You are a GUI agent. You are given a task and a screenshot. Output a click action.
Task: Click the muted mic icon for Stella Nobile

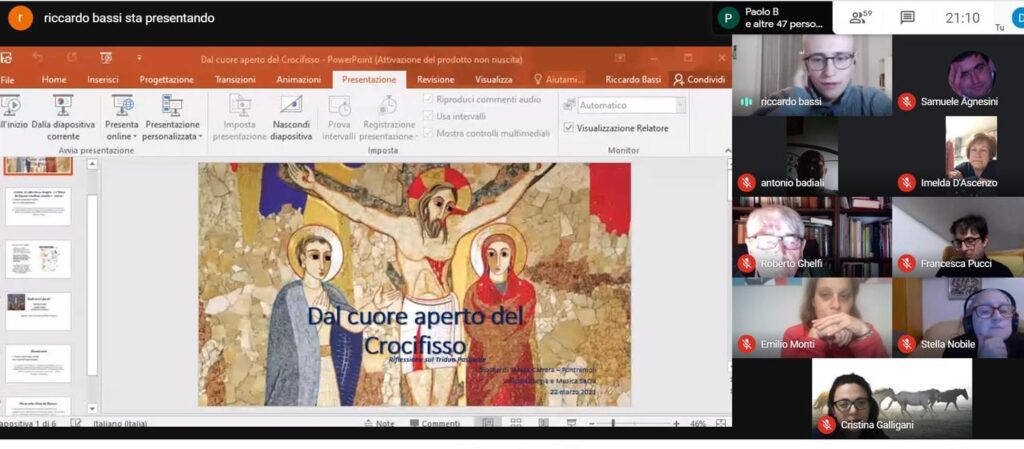click(906, 344)
